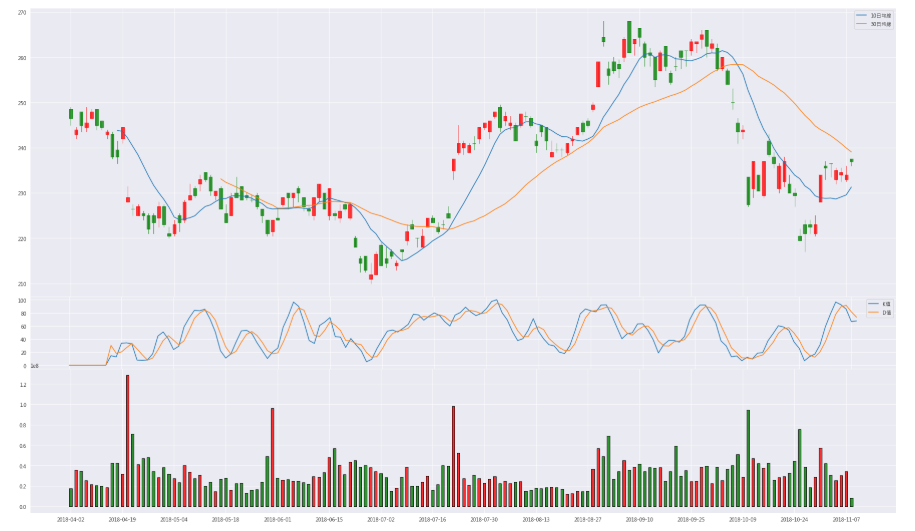Select the 2018-06-01 date label
The height and width of the screenshot is (531, 915).
[x=278, y=519]
